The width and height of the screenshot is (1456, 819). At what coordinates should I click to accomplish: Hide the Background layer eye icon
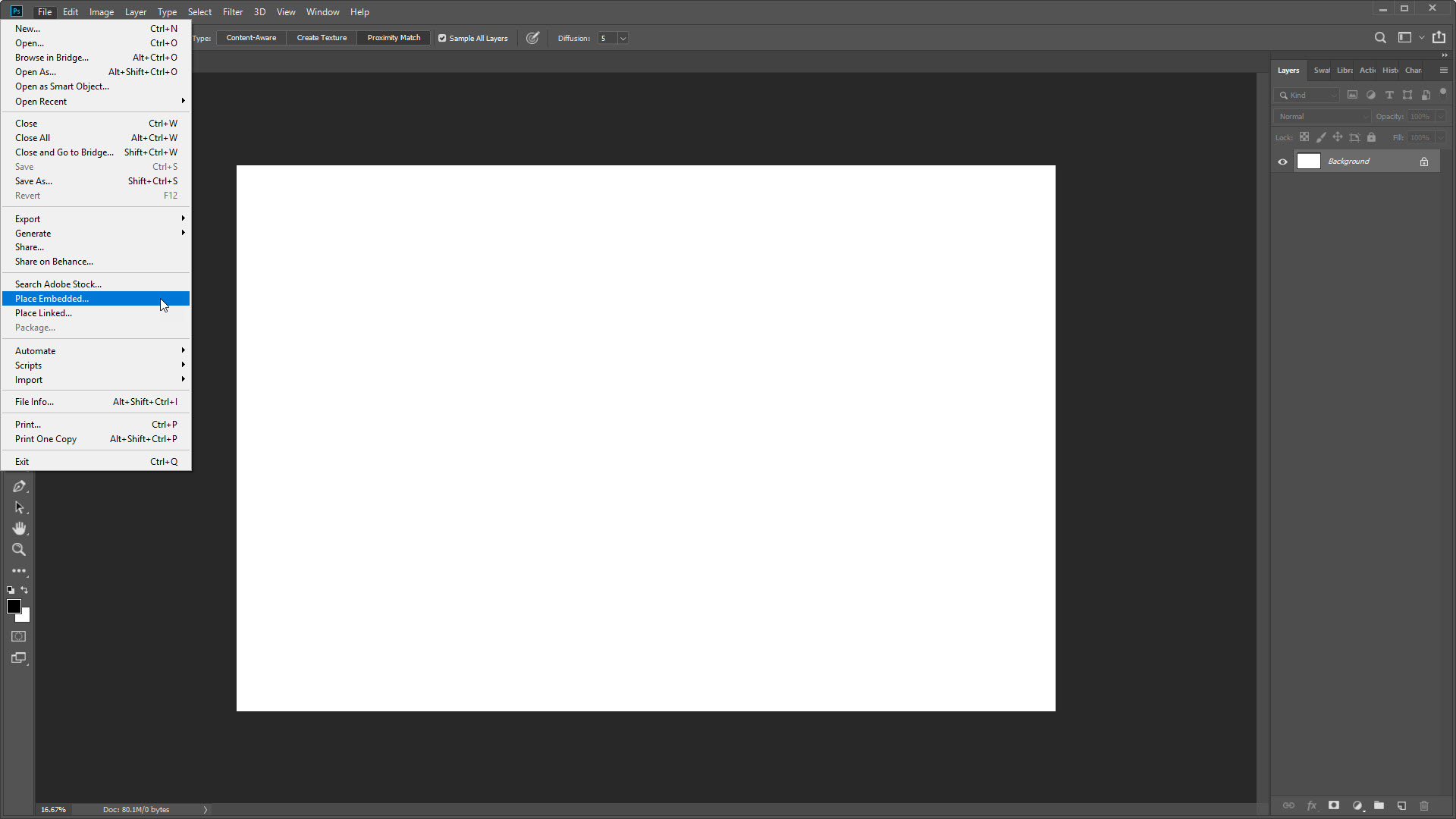[1282, 162]
